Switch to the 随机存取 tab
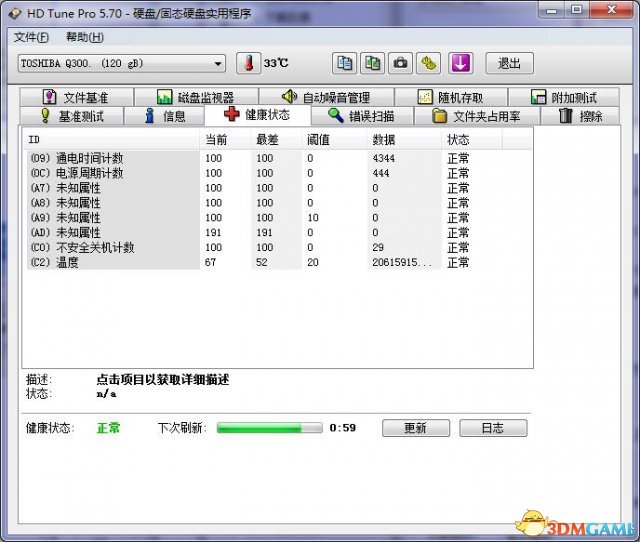The height and width of the screenshot is (542, 640). click(451, 97)
